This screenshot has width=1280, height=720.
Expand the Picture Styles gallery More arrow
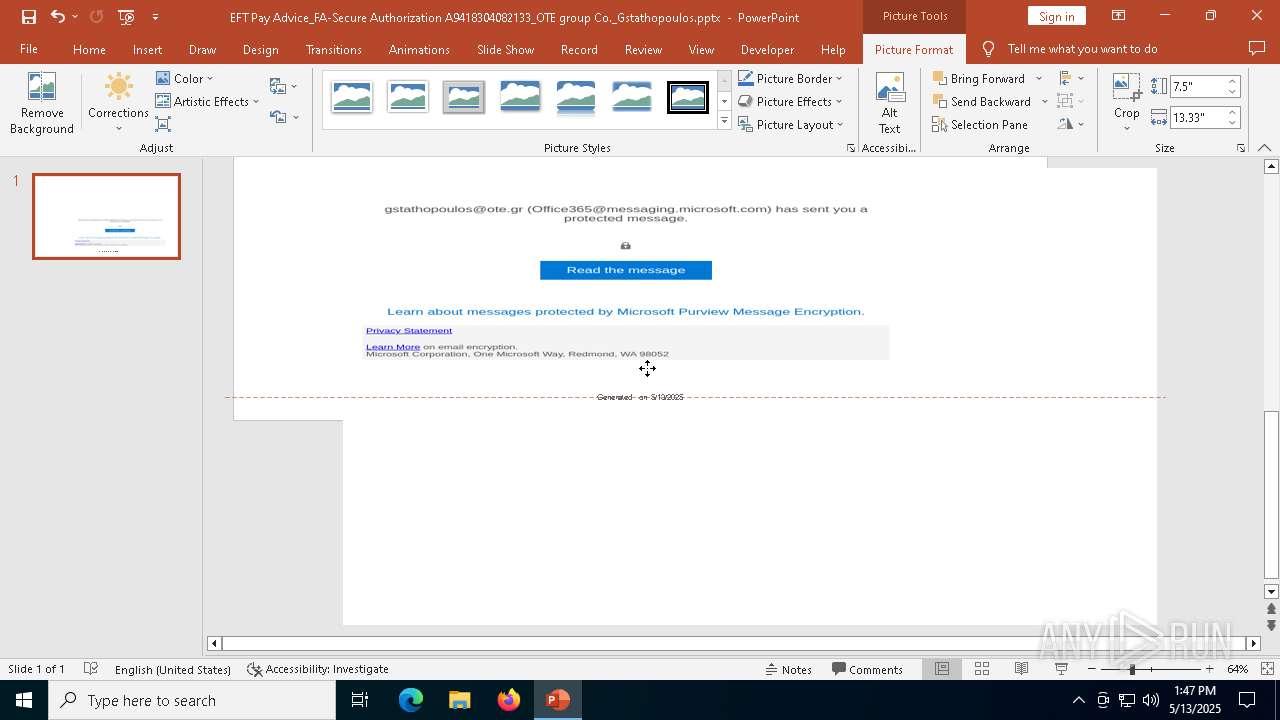[x=725, y=121]
